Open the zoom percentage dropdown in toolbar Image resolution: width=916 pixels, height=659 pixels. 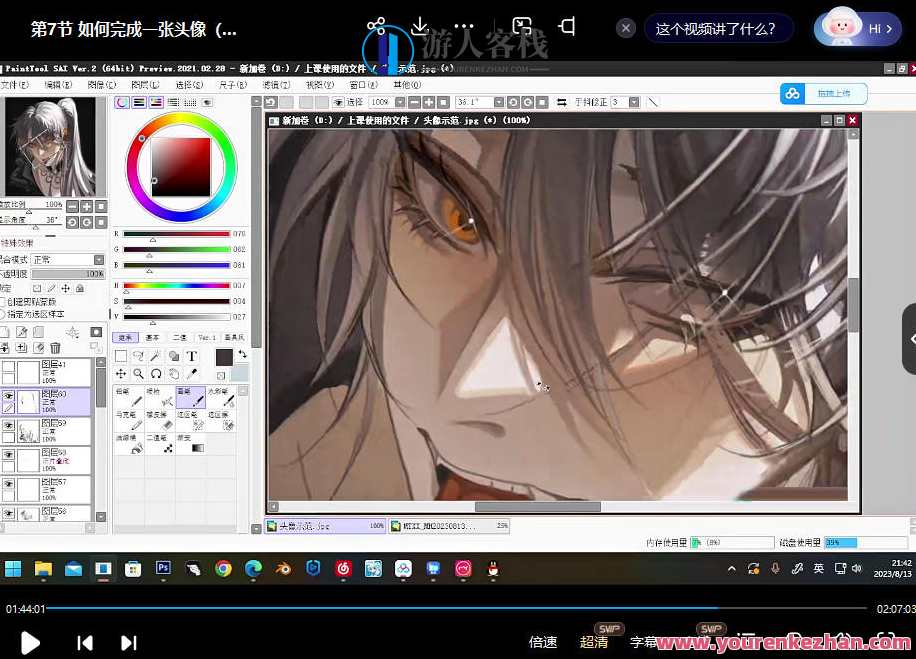tap(400, 102)
